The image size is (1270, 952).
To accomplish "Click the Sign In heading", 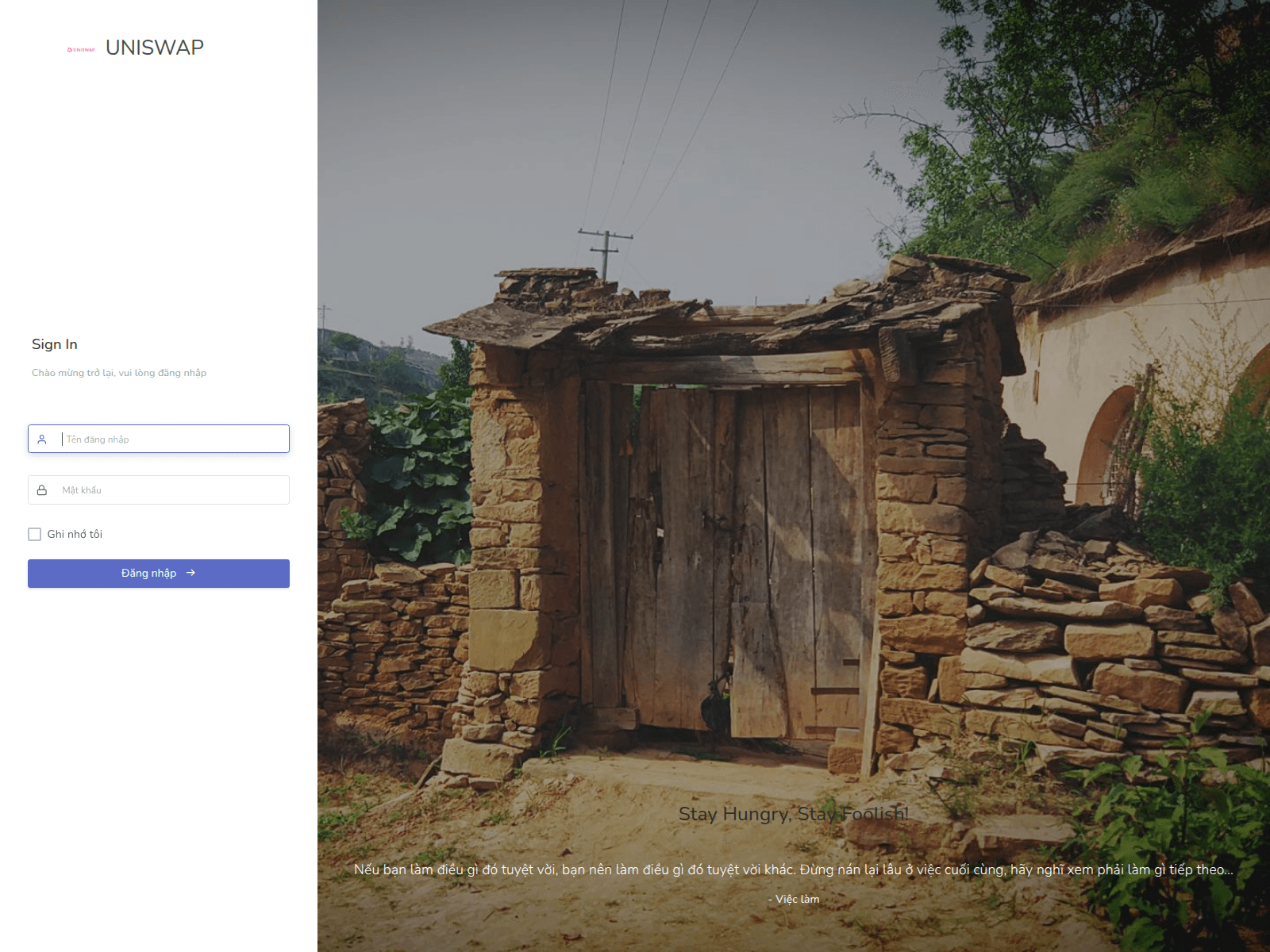I will click(55, 344).
